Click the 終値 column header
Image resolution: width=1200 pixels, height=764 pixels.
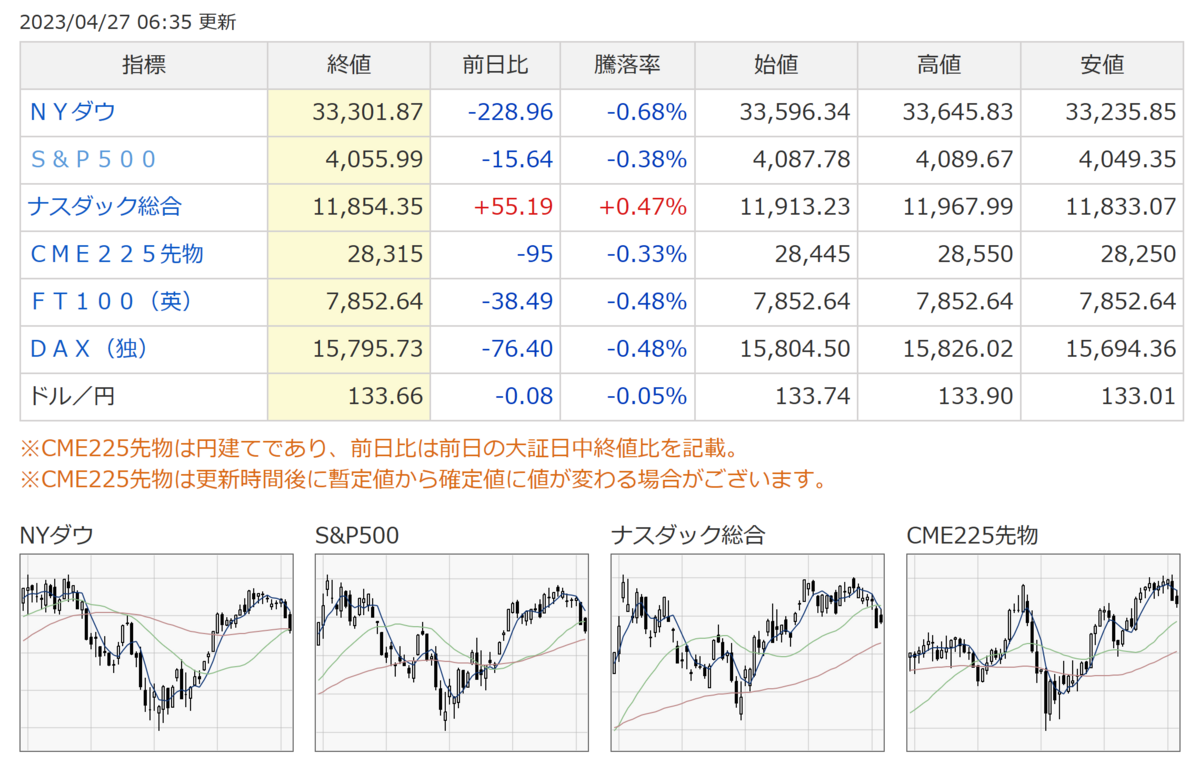coord(349,65)
